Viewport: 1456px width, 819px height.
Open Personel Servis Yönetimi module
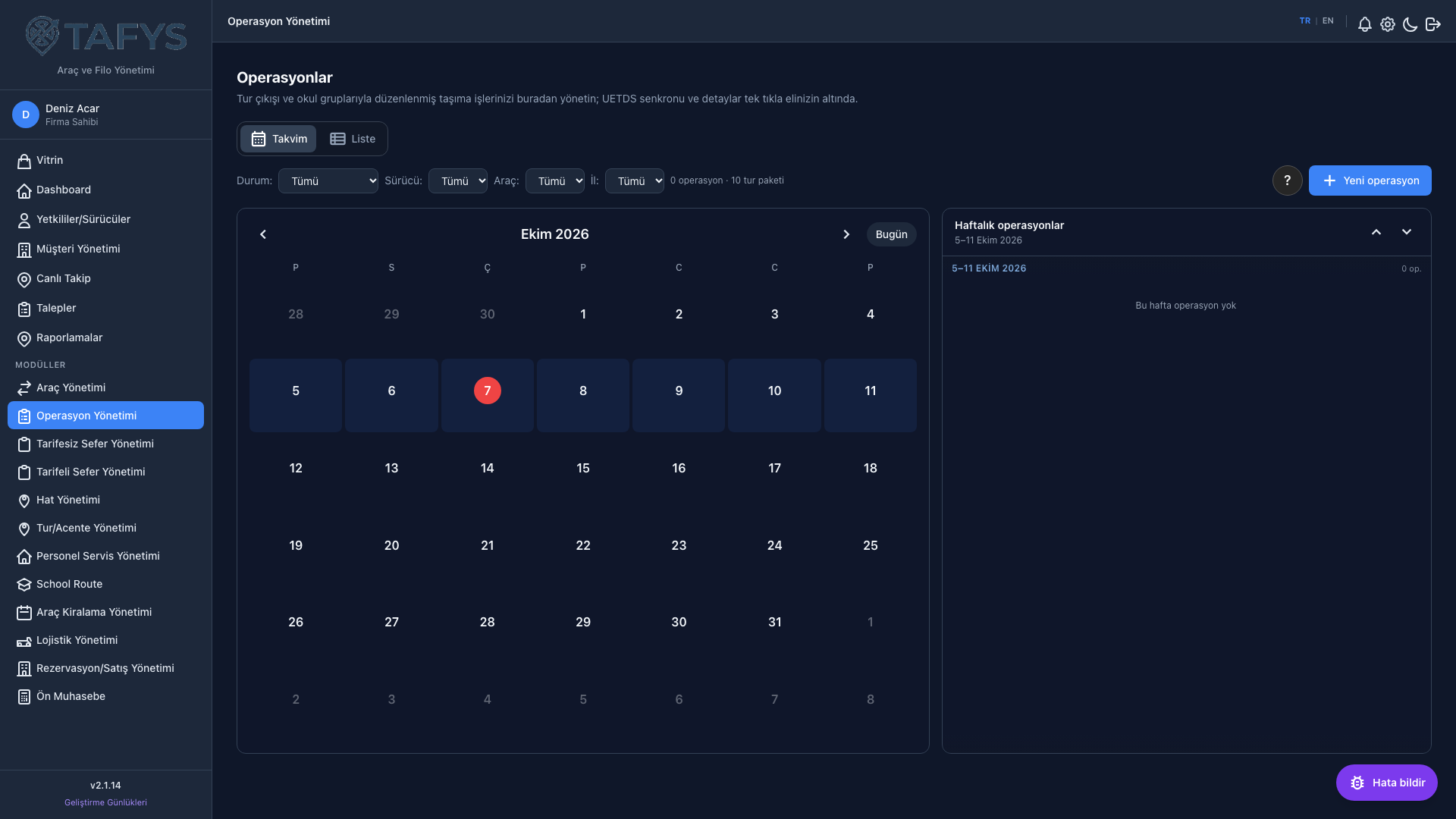105,556
